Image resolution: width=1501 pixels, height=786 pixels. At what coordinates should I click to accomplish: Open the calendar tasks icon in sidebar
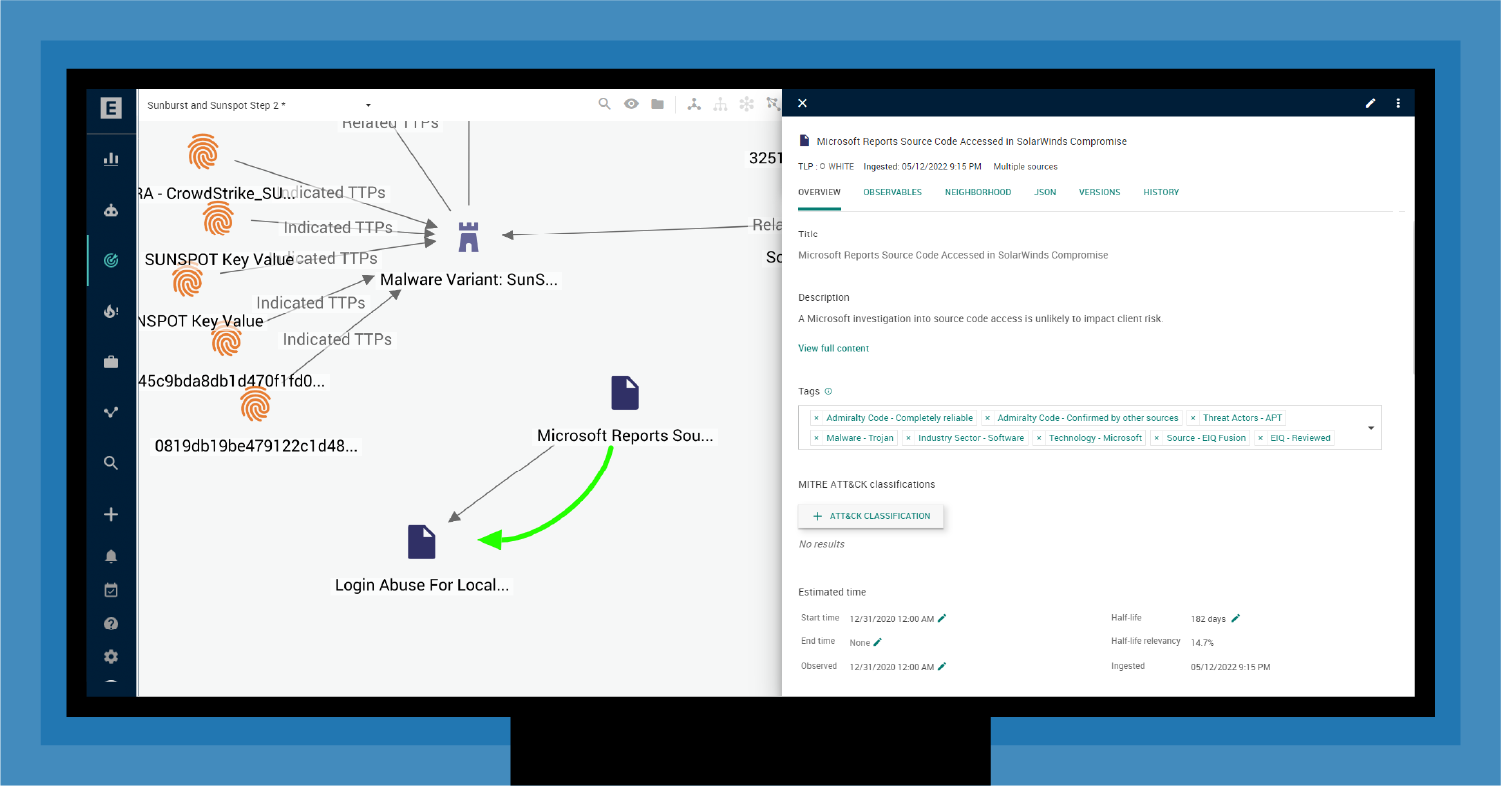(x=111, y=590)
